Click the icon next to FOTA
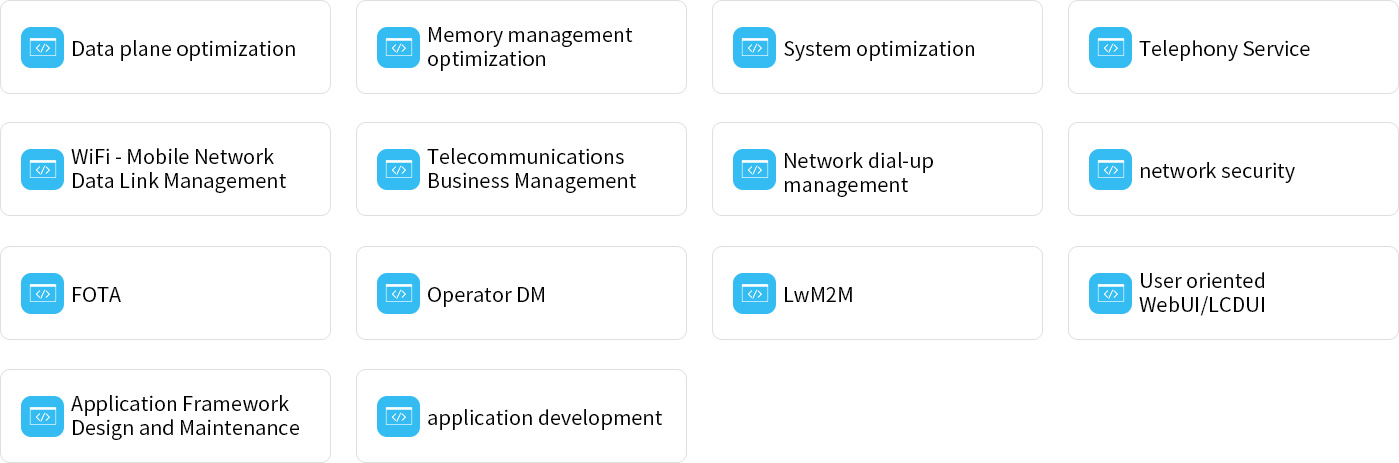 tap(42, 294)
